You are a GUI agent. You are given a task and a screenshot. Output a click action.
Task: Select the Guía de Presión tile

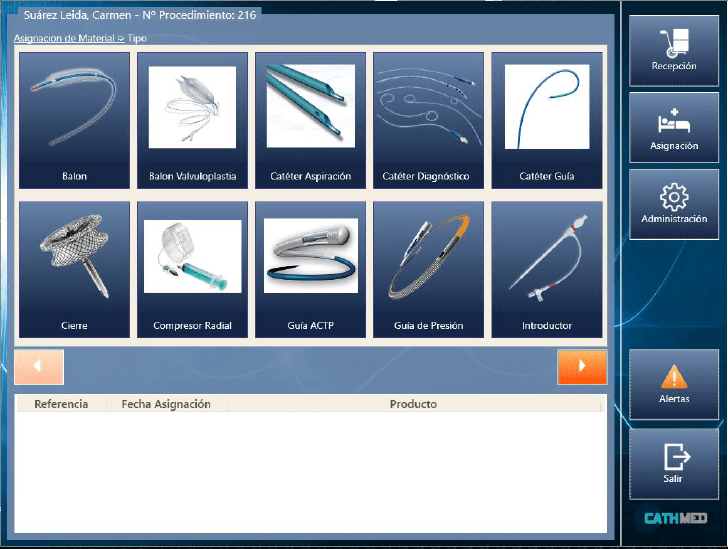(x=428, y=270)
